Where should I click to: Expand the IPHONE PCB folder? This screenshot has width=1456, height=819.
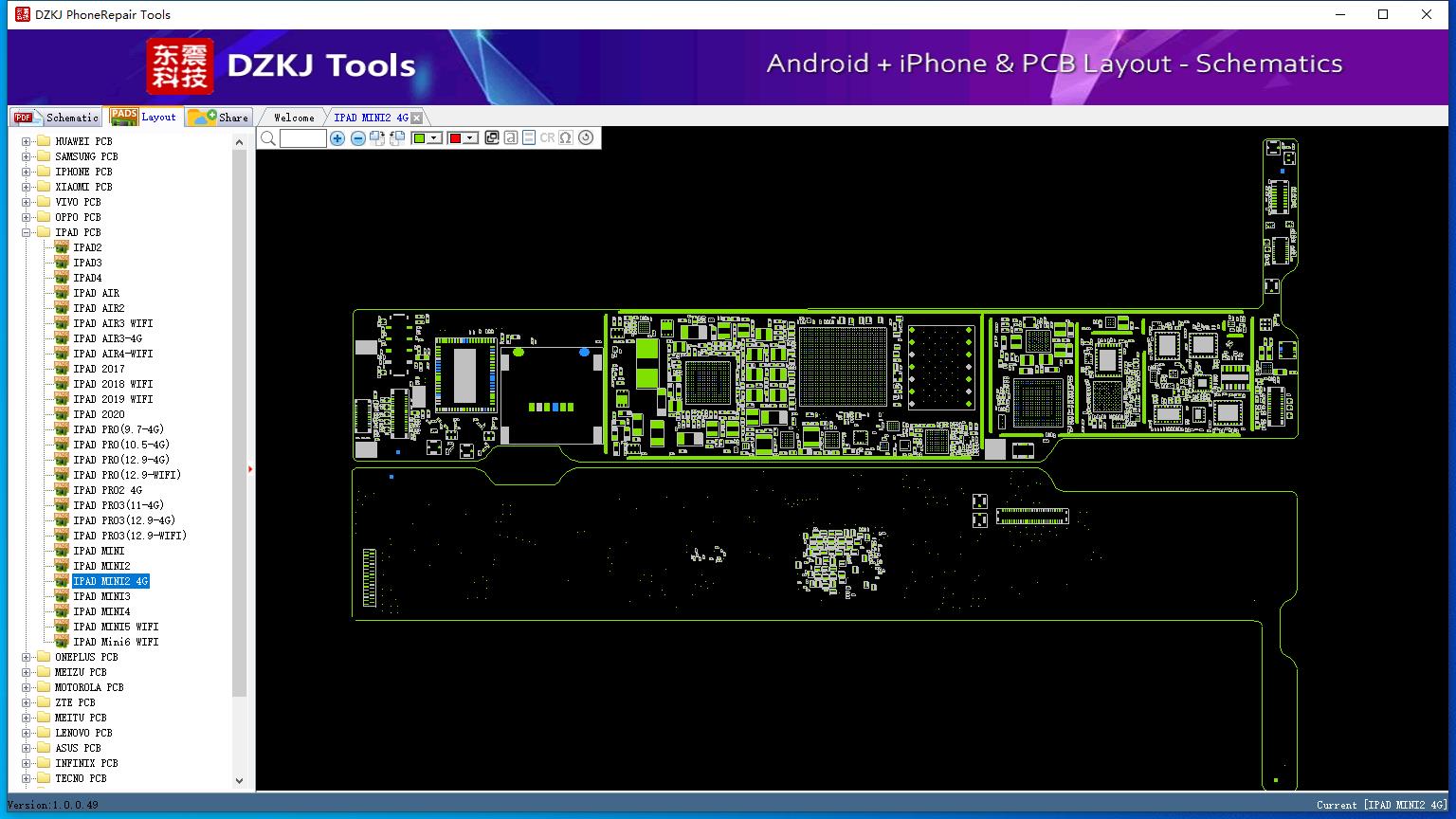tap(27, 172)
